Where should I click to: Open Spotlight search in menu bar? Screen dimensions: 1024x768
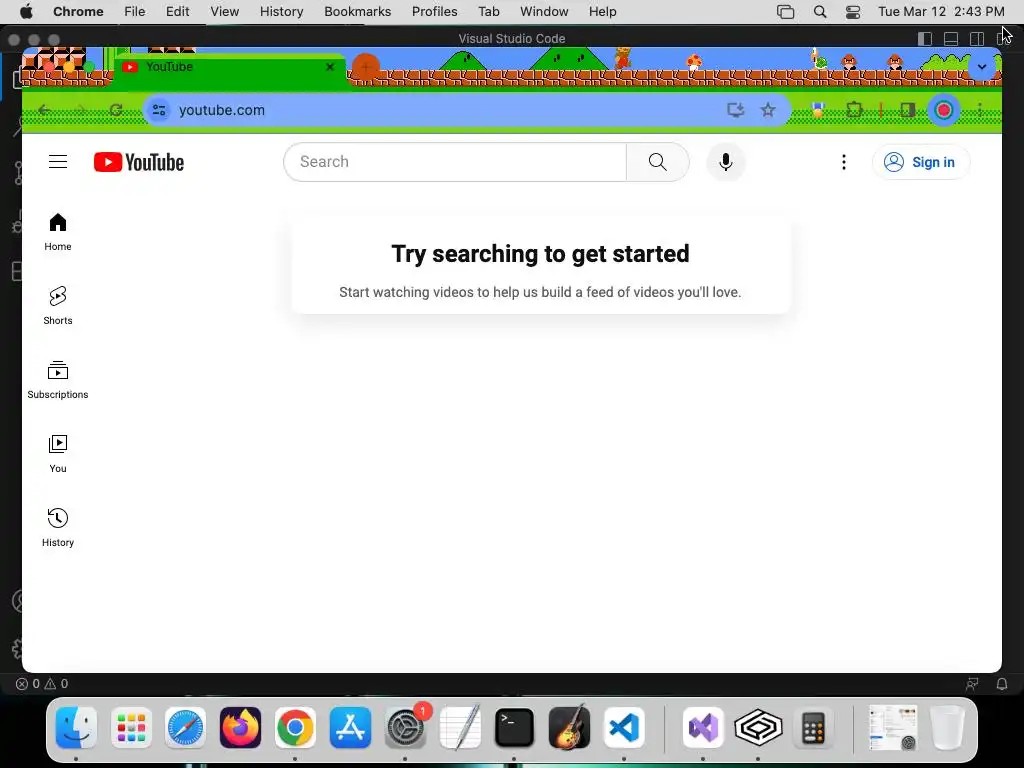coord(820,12)
